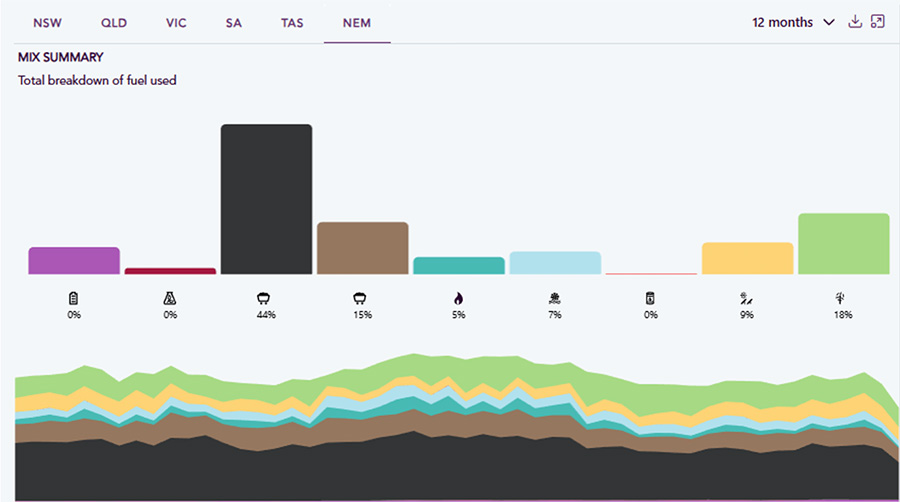
Task: Click the hydro icon labeled 7%
Action: 554,298
